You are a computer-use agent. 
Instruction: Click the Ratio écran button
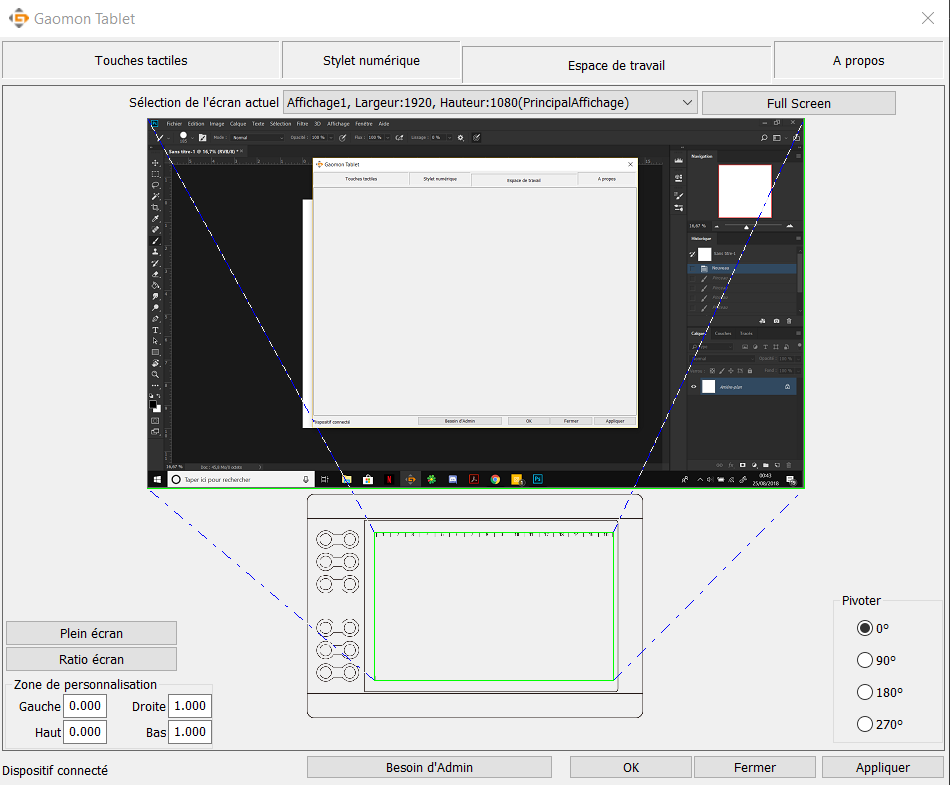(91, 659)
